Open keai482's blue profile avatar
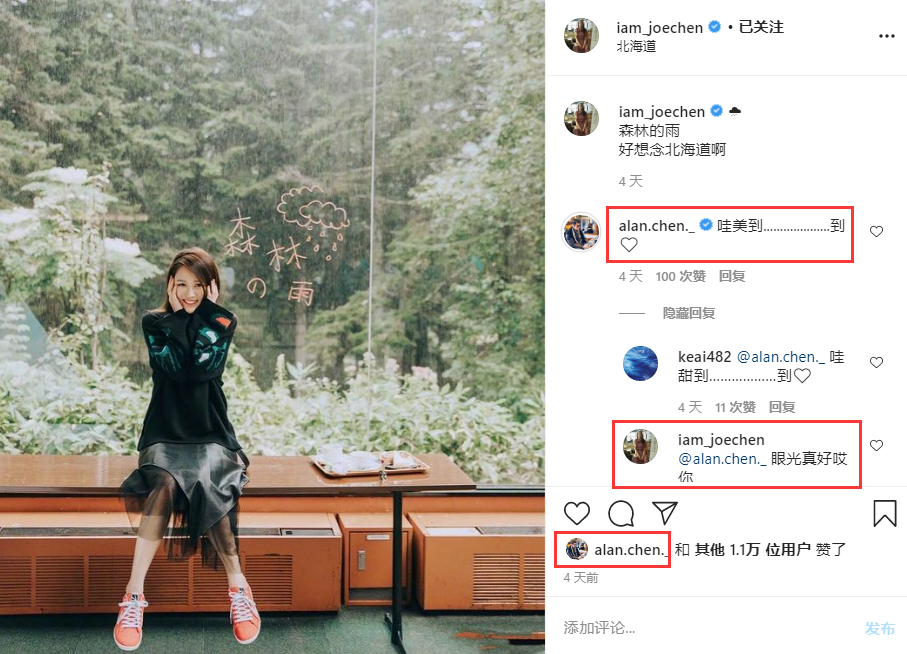The height and width of the screenshot is (654, 907). pos(640,364)
